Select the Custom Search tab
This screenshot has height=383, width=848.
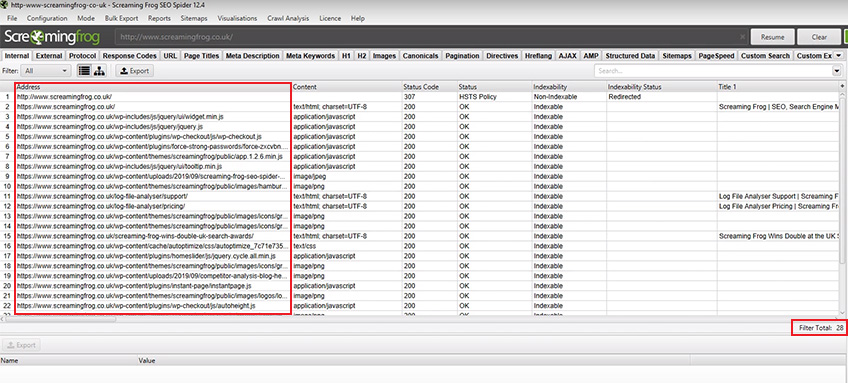click(x=766, y=56)
